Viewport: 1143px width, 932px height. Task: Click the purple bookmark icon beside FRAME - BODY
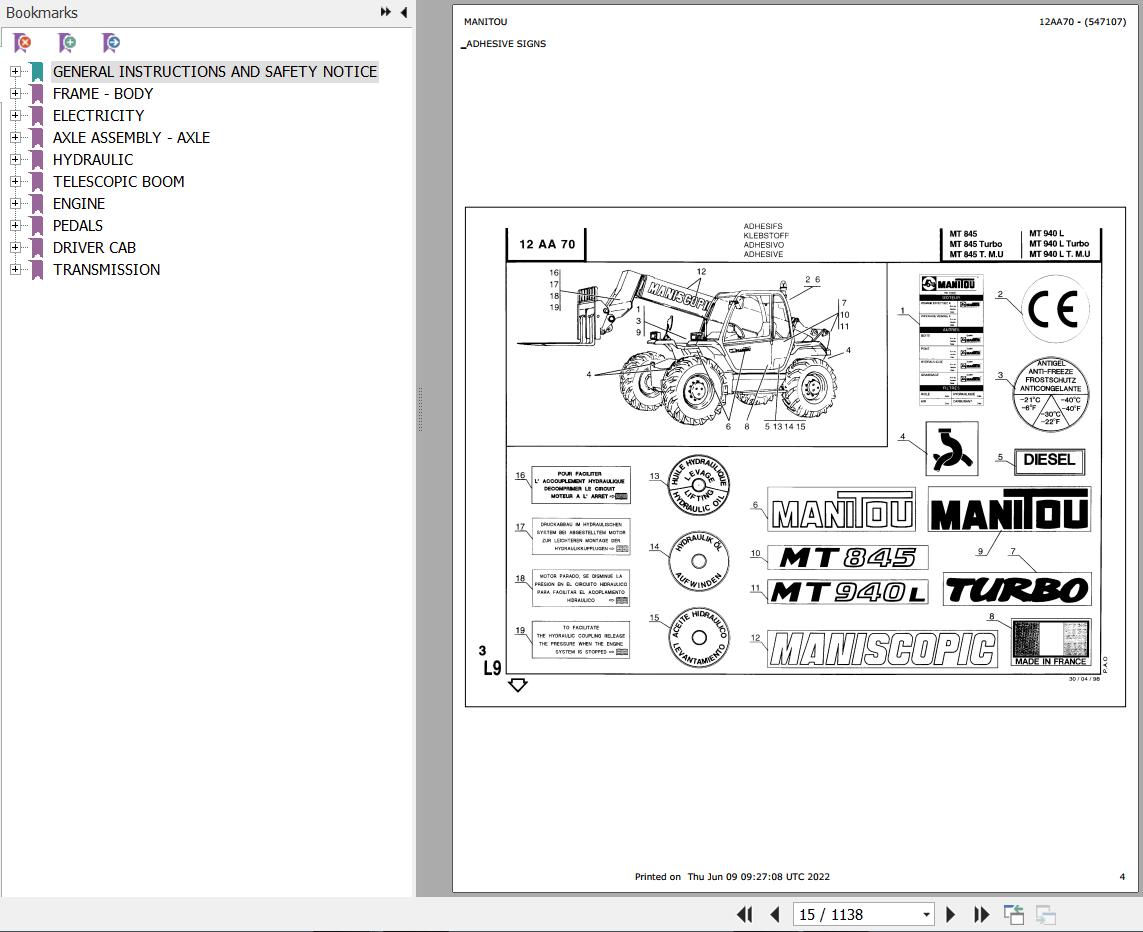tap(36, 93)
